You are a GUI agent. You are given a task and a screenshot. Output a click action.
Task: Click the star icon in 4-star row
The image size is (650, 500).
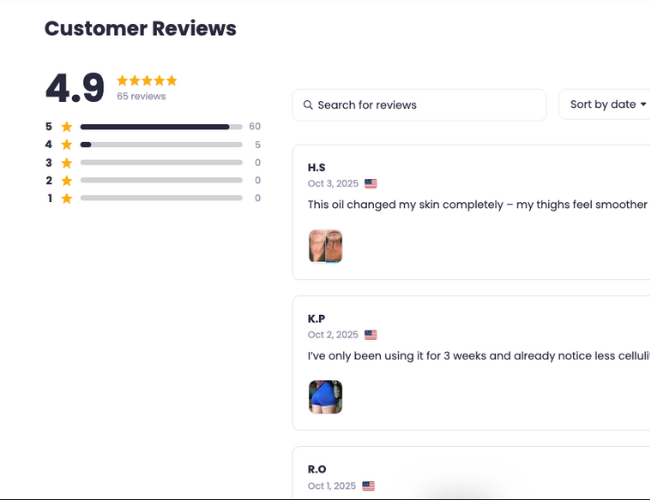pos(66,145)
